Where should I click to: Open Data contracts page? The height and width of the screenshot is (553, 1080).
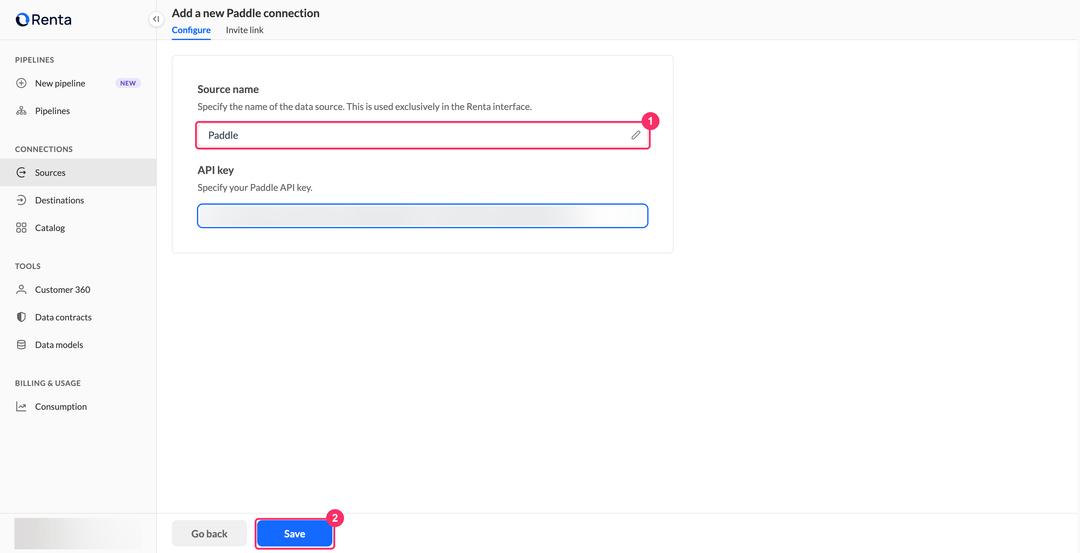pyautogui.click(x=78, y=317)
